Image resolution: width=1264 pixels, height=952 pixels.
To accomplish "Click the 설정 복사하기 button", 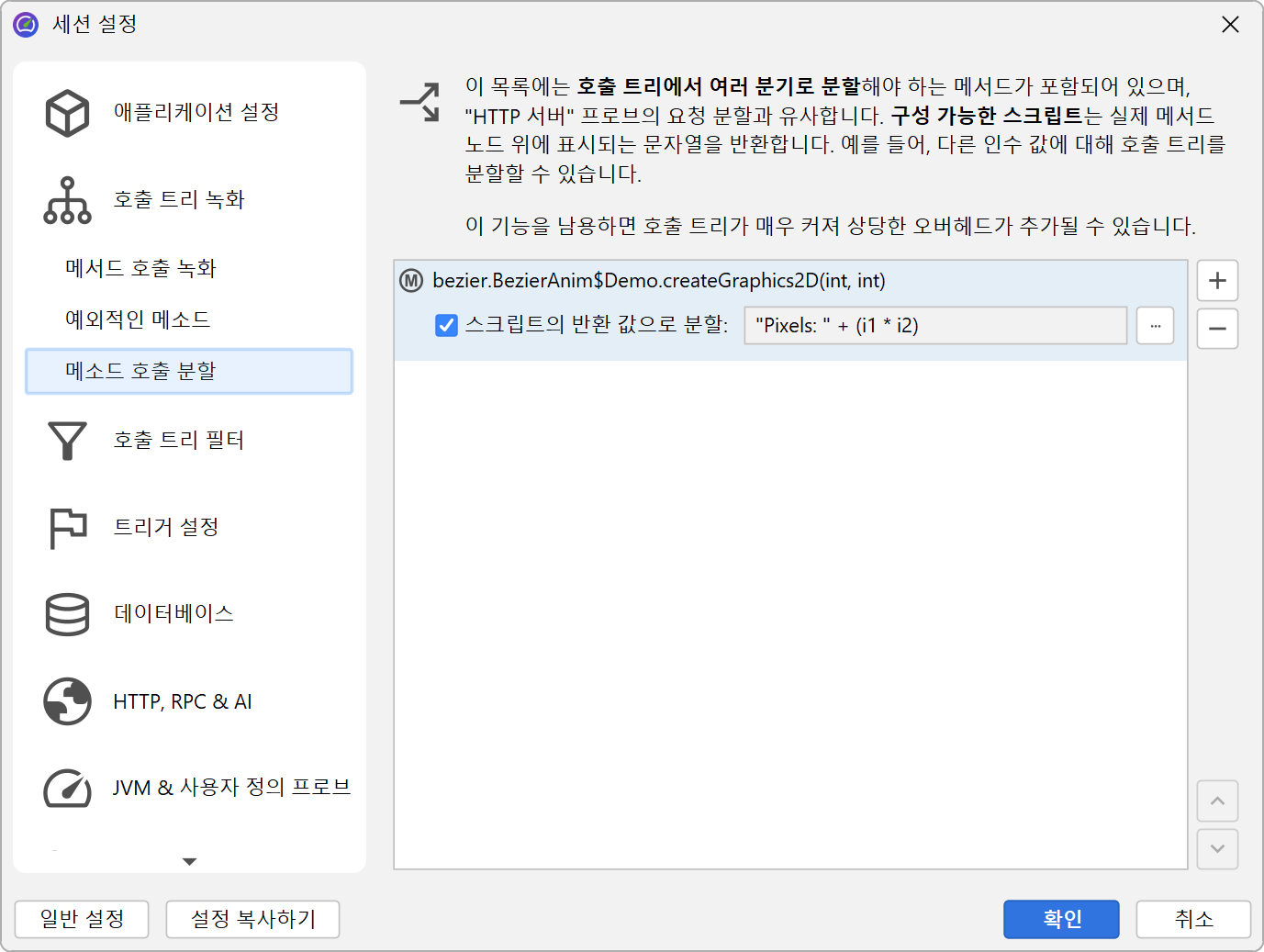I will (x=252, y=919).
